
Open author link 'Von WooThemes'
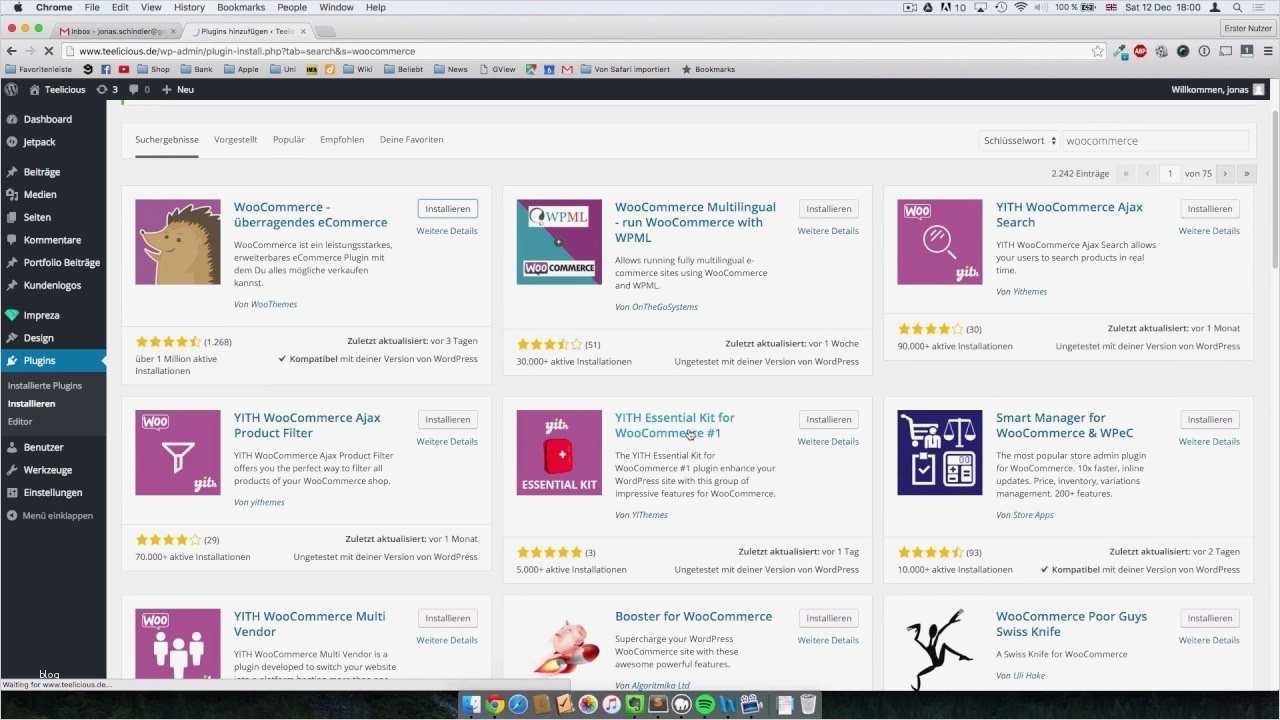(265, 304)
